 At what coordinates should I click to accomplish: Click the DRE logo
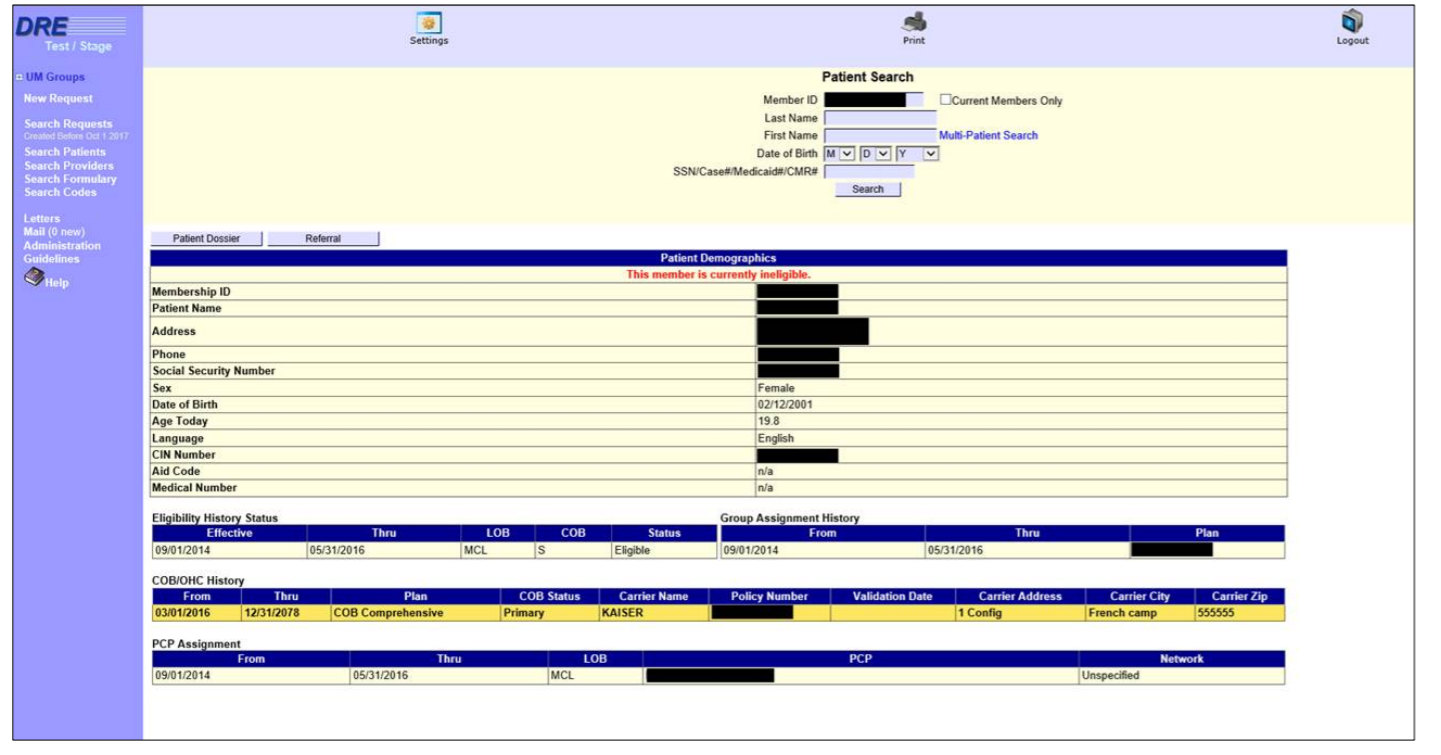[x=70, y=25]
